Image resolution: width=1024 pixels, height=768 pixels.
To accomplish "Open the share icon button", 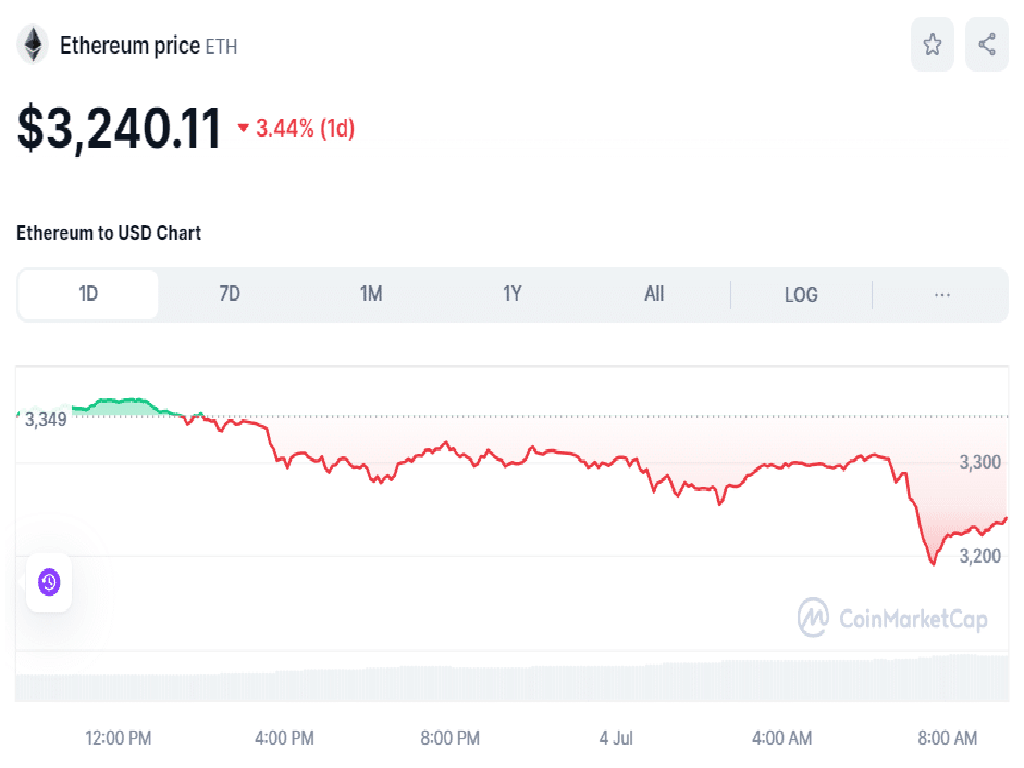I will pyautogui.click(x=987, y=44).
